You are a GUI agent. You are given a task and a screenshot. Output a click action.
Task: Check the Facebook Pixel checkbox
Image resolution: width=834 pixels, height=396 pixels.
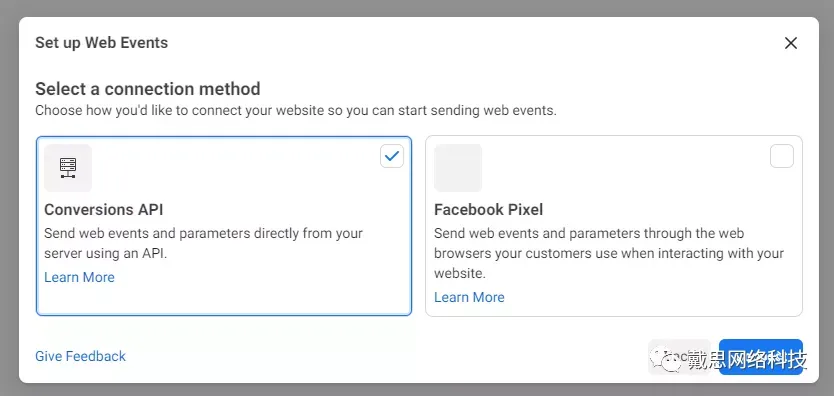pos(782,156)
